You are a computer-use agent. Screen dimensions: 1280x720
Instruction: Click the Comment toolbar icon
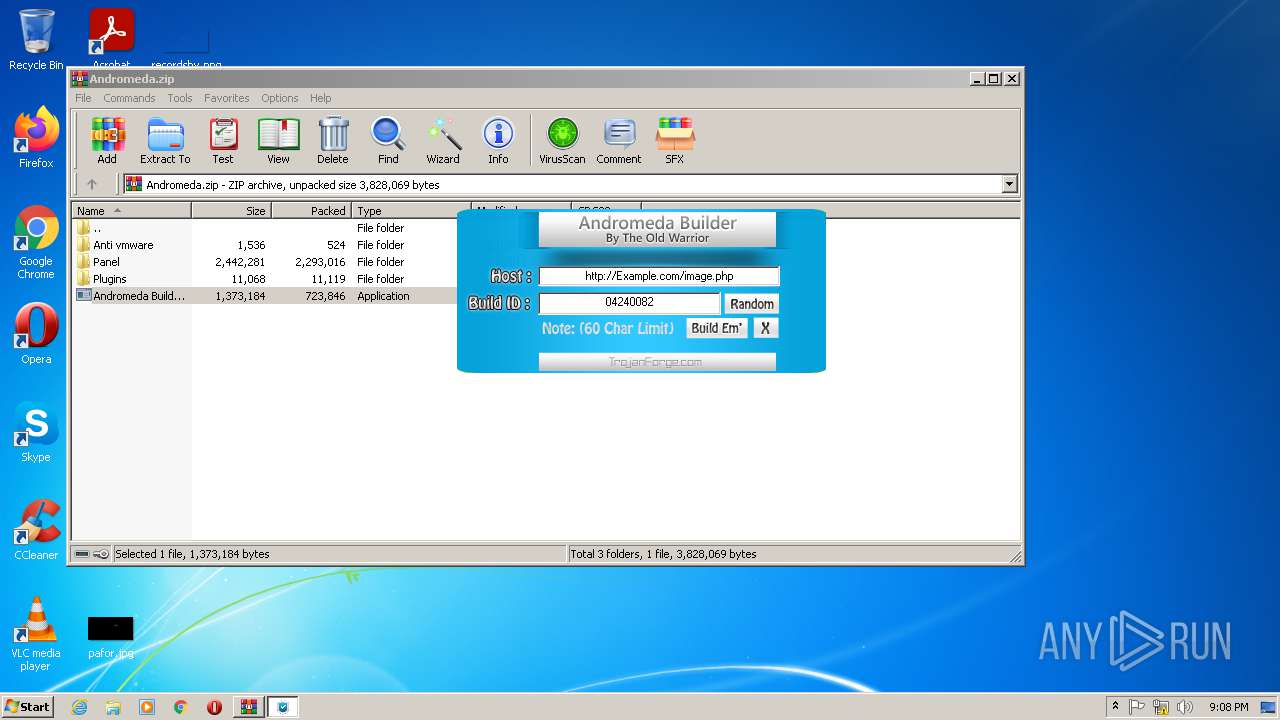619,140
